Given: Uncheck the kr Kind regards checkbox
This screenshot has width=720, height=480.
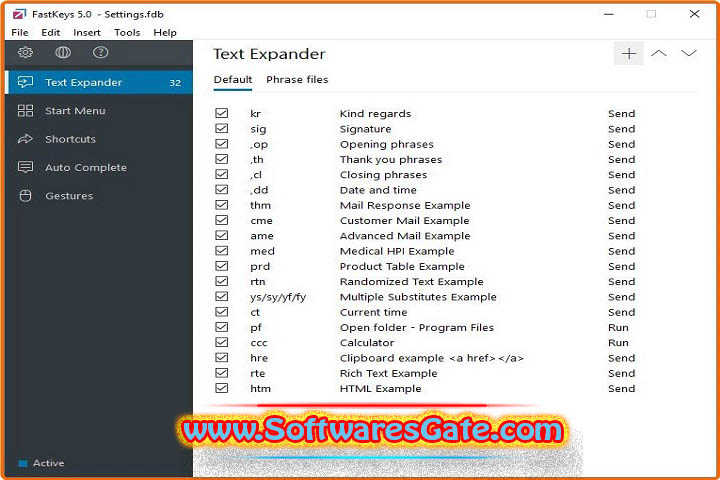Looking at the screenshot, I should 222,113.
